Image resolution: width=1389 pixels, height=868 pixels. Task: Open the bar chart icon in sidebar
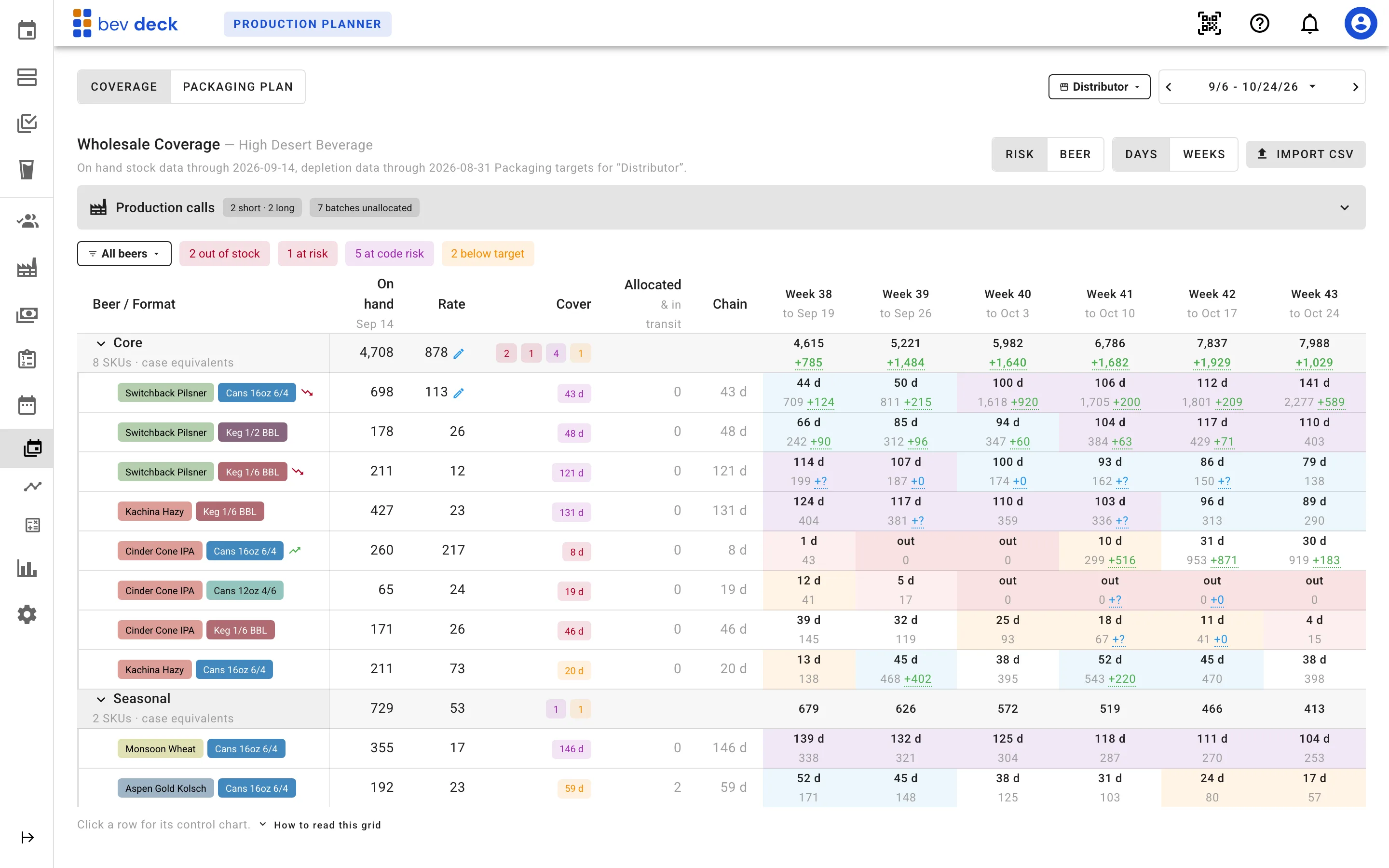27,569
